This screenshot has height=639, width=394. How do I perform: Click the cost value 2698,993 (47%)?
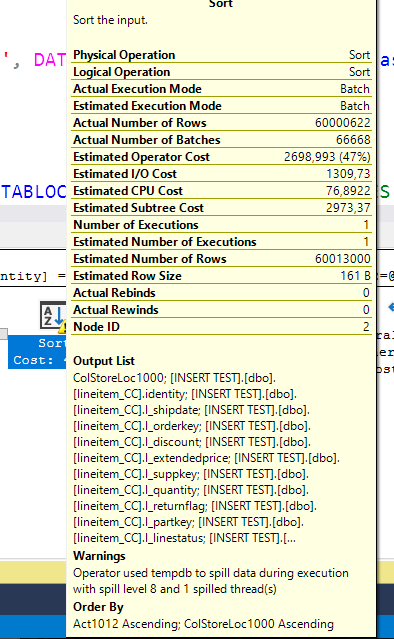[x=327, y=157]
